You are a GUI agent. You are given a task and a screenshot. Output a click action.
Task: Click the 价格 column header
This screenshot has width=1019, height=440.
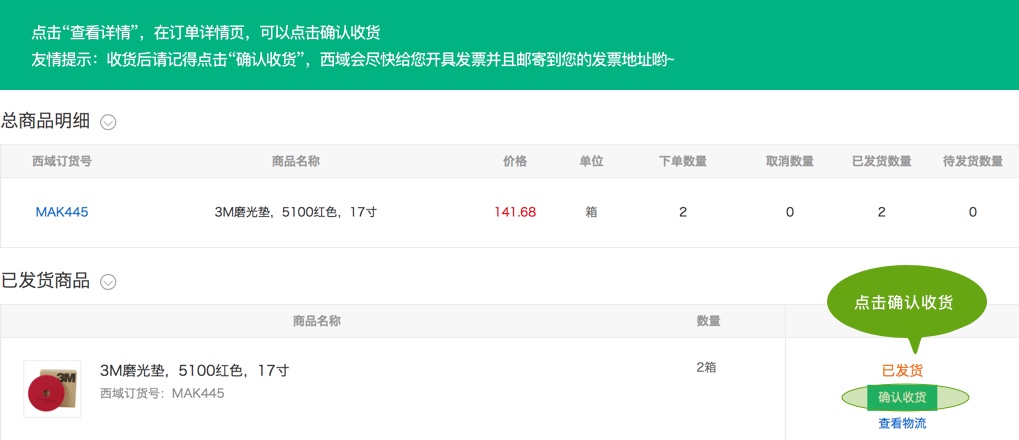tap(515, 161)
